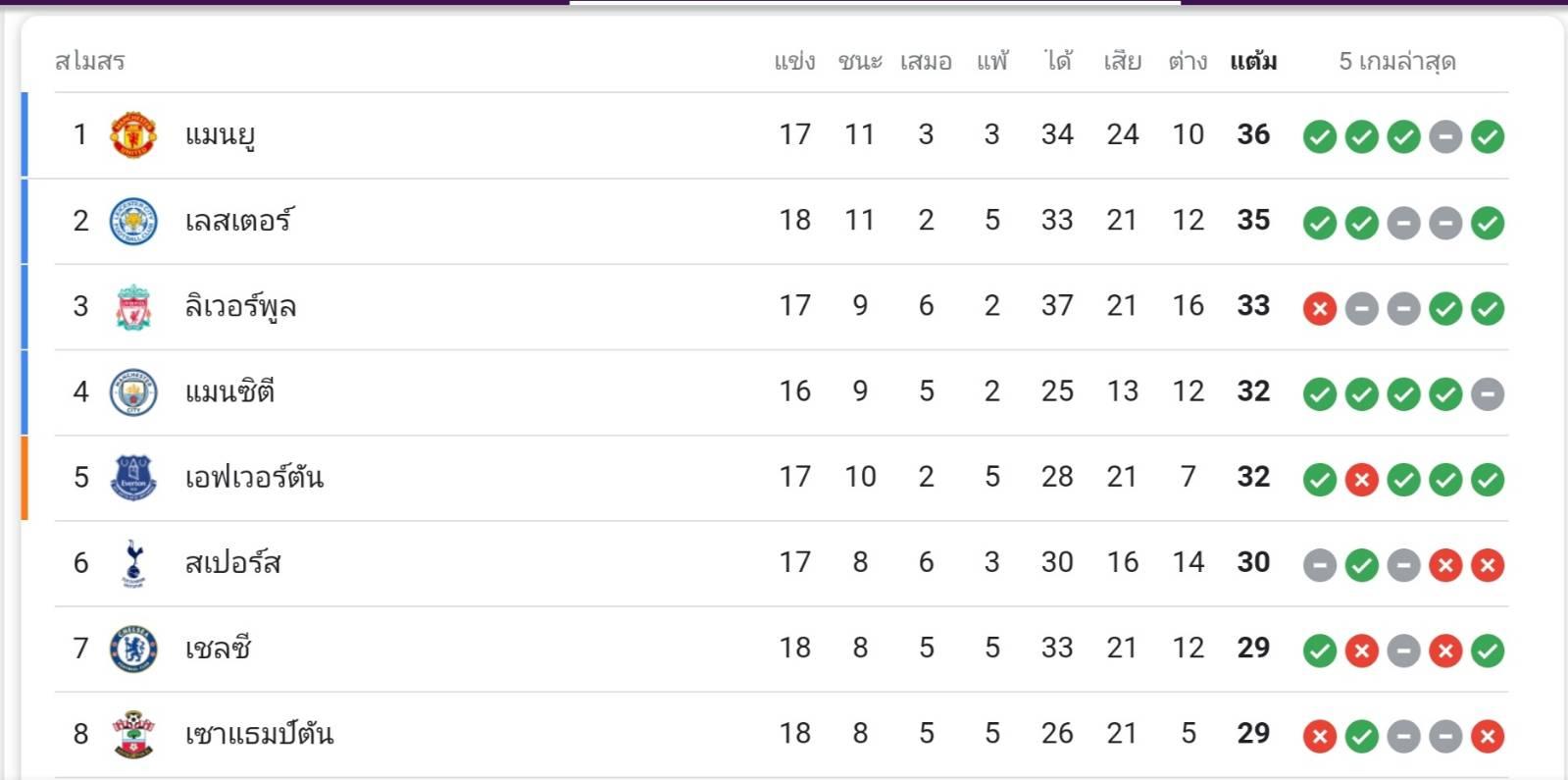Click the Tottenham Spurs club crest
The width and height of the screenshot is (1568, 780).
(x=133, y=563)
